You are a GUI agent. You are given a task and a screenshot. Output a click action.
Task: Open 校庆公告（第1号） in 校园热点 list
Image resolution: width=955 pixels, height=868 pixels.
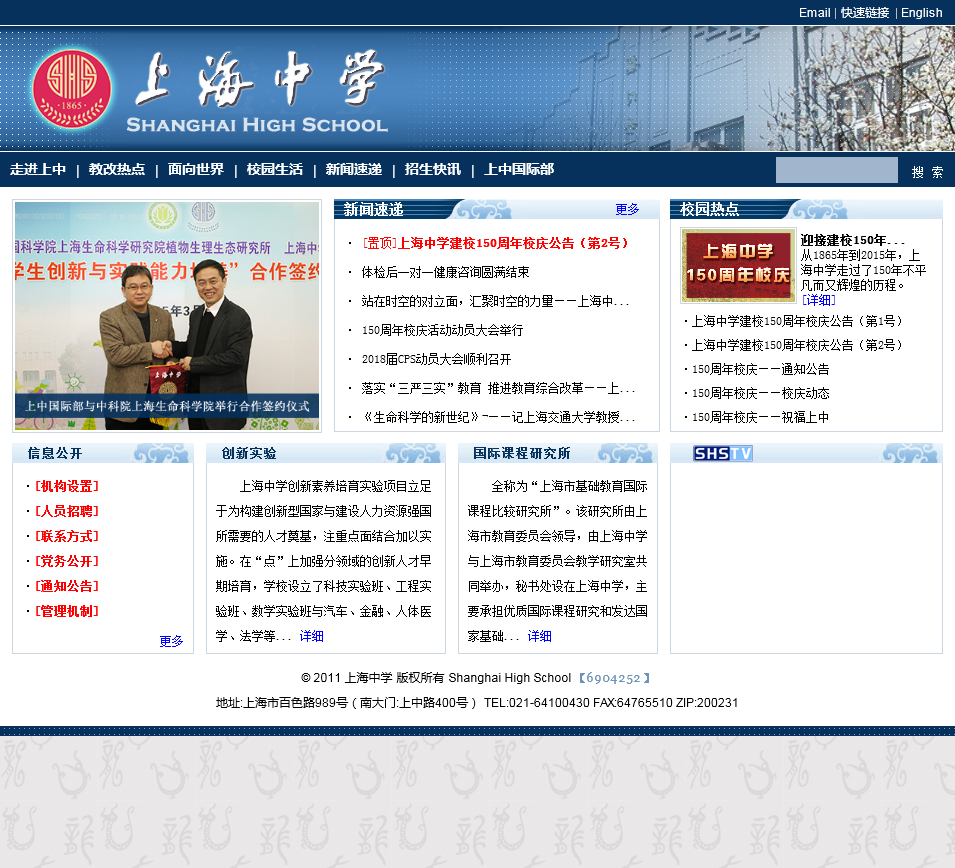797,321
